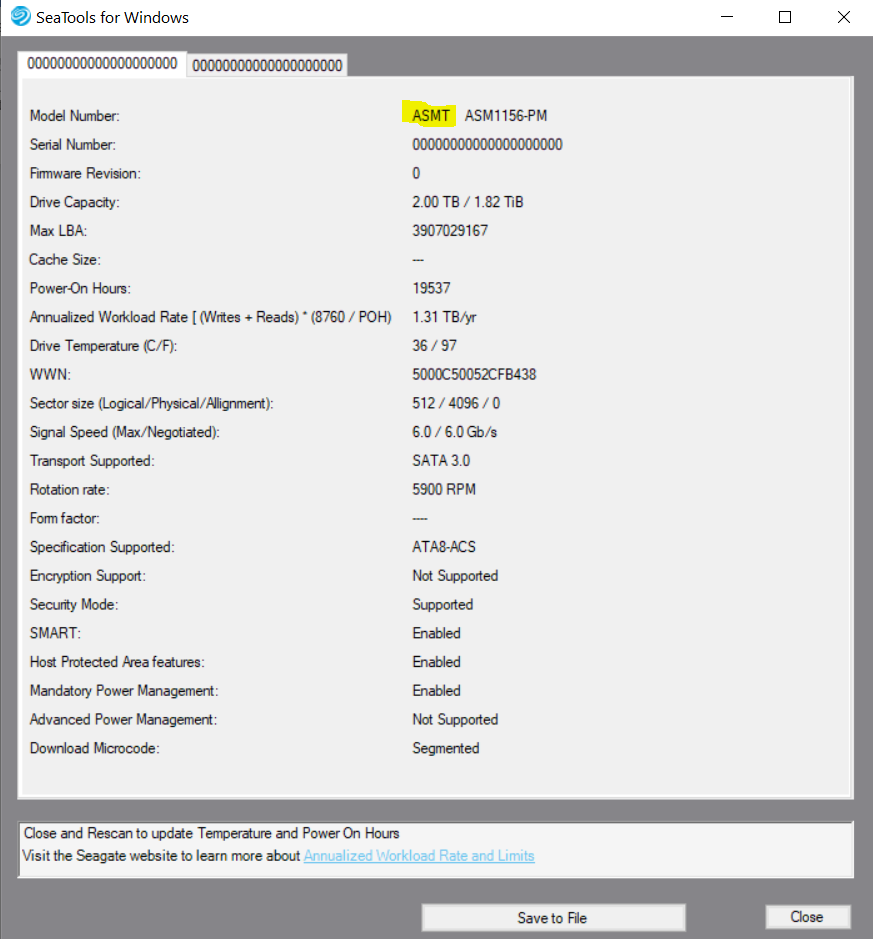Click the Form factor label

click(x=65, y=518)
